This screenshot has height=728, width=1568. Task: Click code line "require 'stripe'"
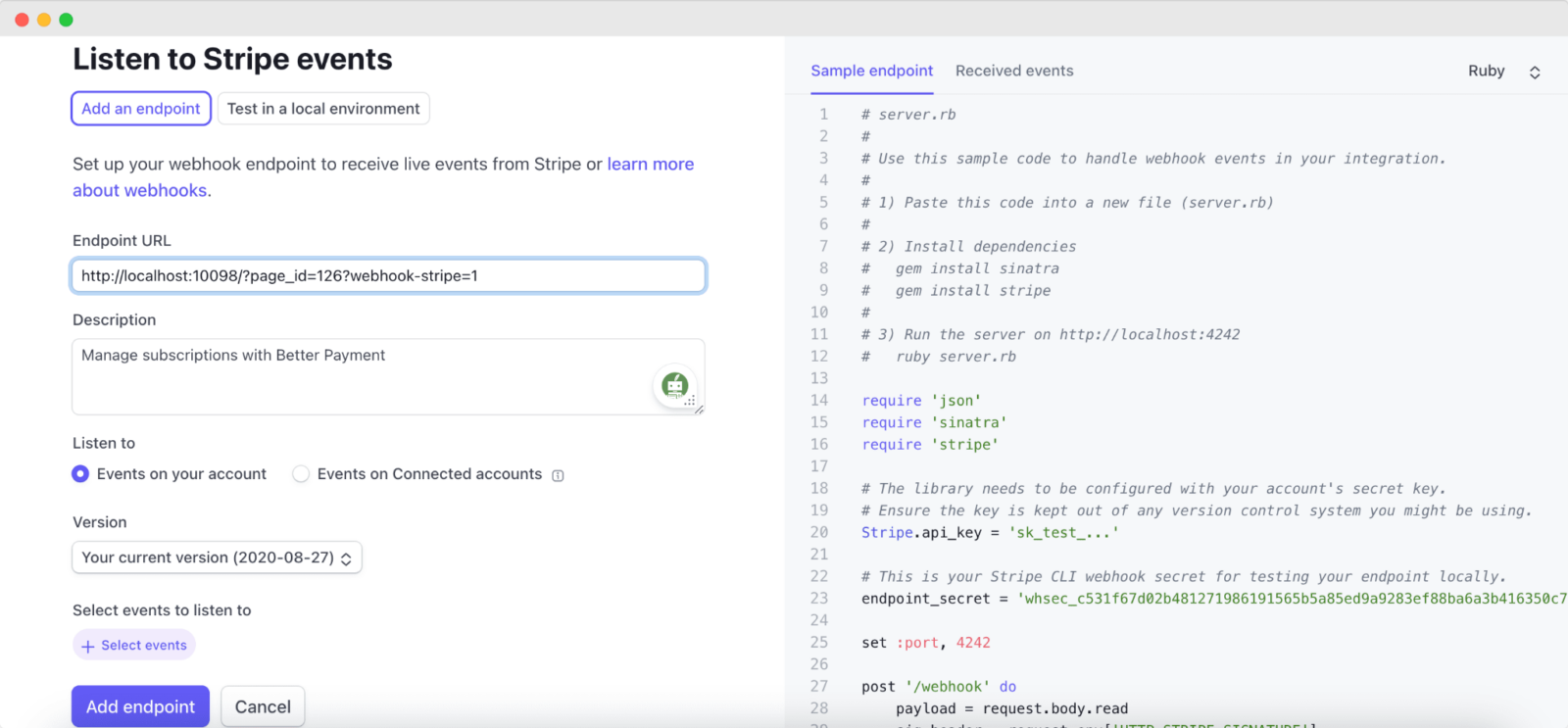coord(930,445)
